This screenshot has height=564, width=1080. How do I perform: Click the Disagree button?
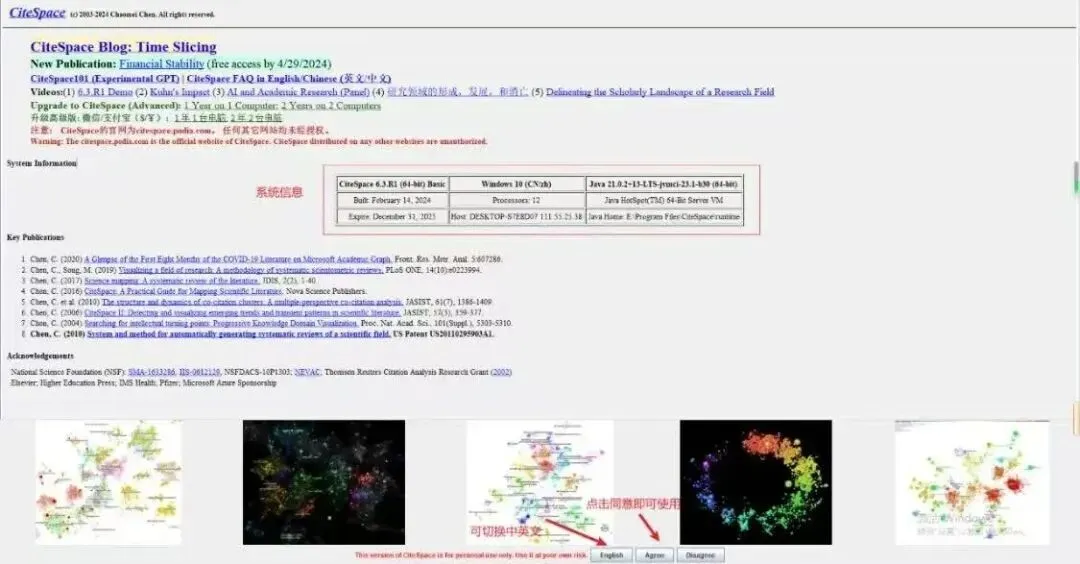(x=700, y=555)
